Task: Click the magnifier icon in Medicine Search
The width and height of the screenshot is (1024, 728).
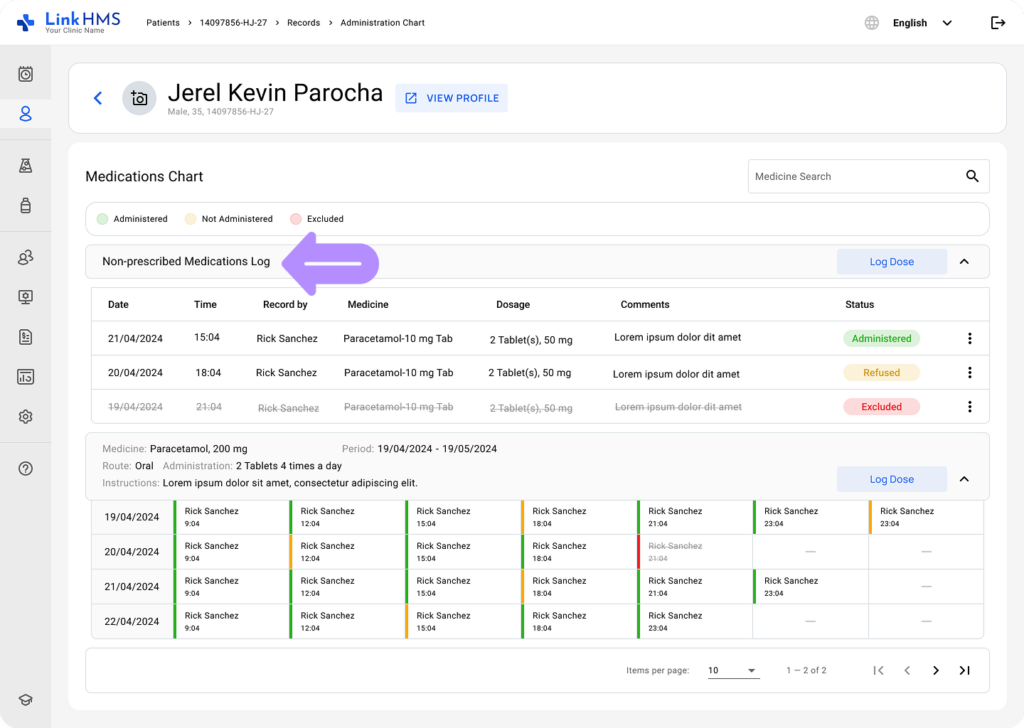Action: point(972,176)
